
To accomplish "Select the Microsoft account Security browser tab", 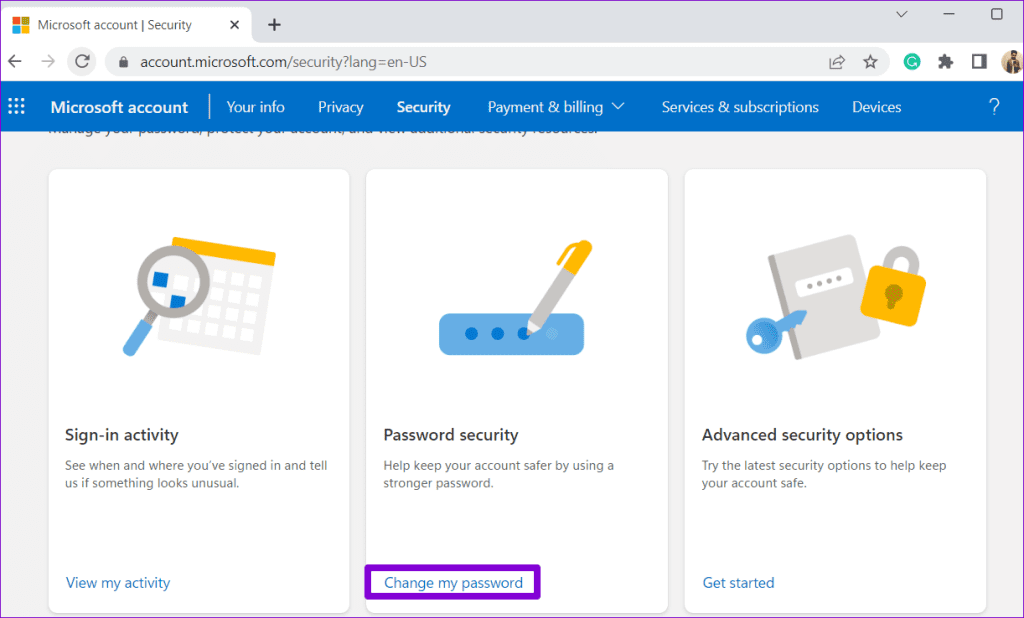I will coord(127,25).
